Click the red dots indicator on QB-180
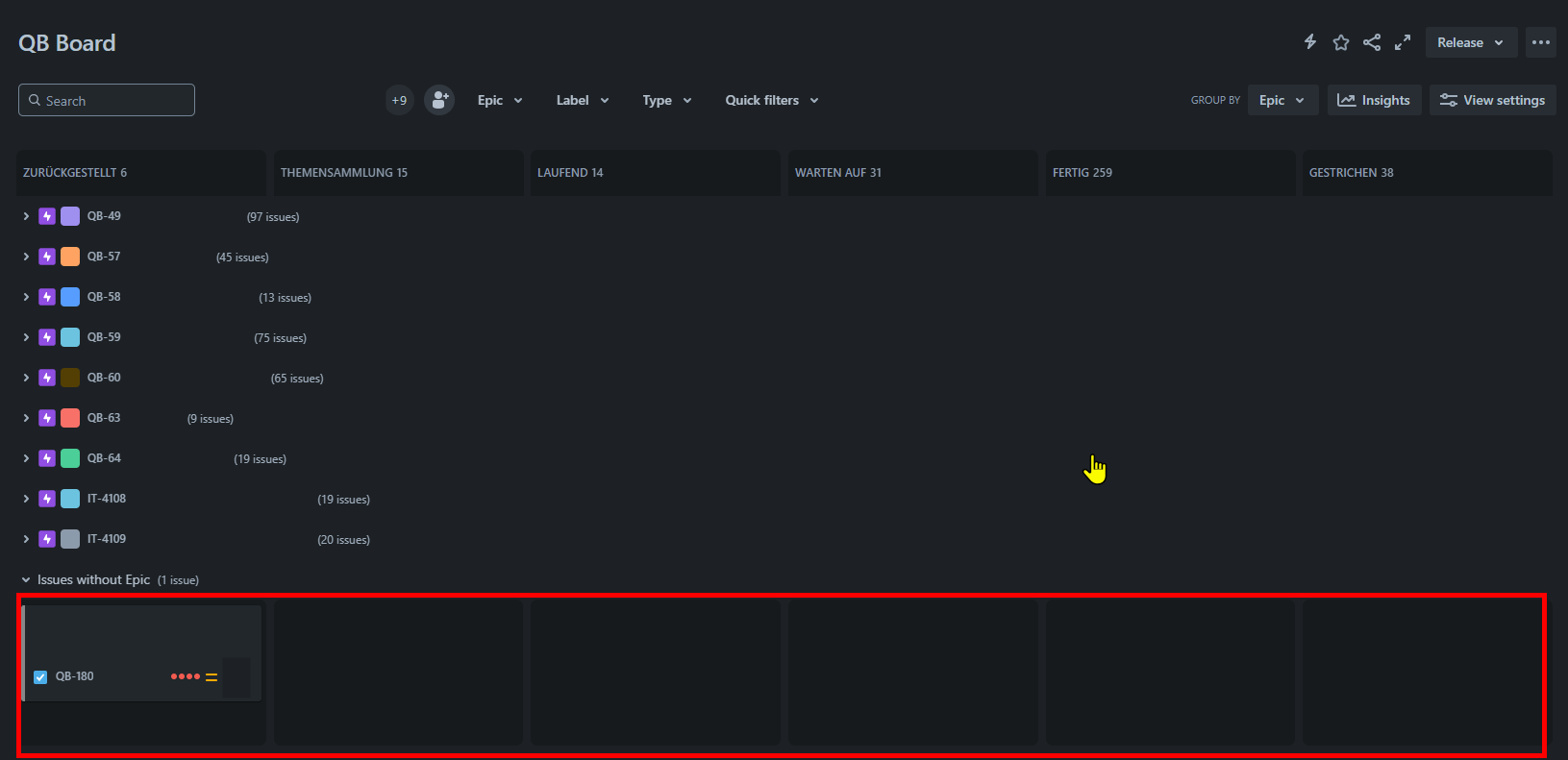The image size is (1568, 760). 186,676
